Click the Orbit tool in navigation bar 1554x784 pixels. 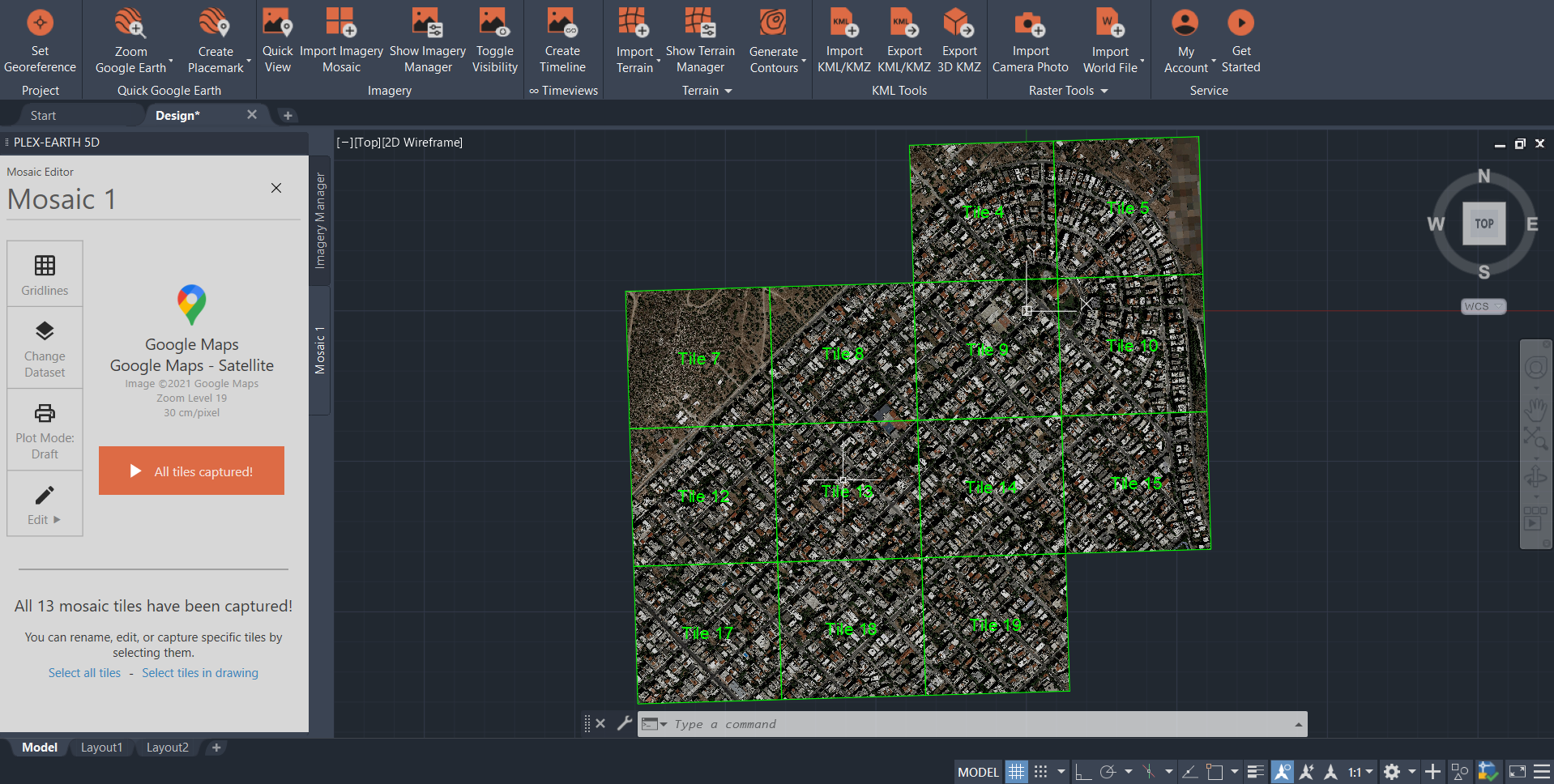tap(1535, 476)
